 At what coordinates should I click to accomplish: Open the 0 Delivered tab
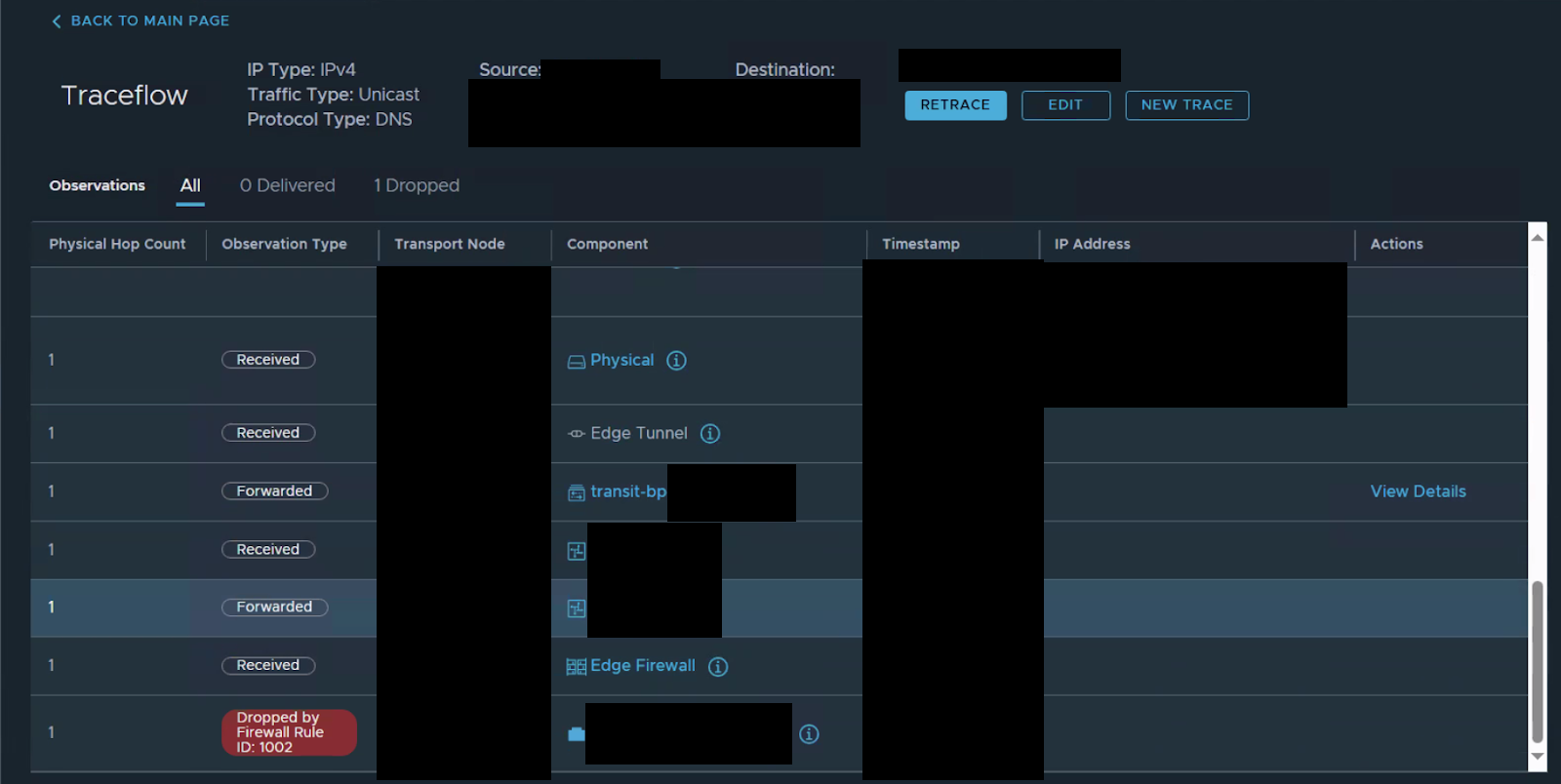click(288, 185)
